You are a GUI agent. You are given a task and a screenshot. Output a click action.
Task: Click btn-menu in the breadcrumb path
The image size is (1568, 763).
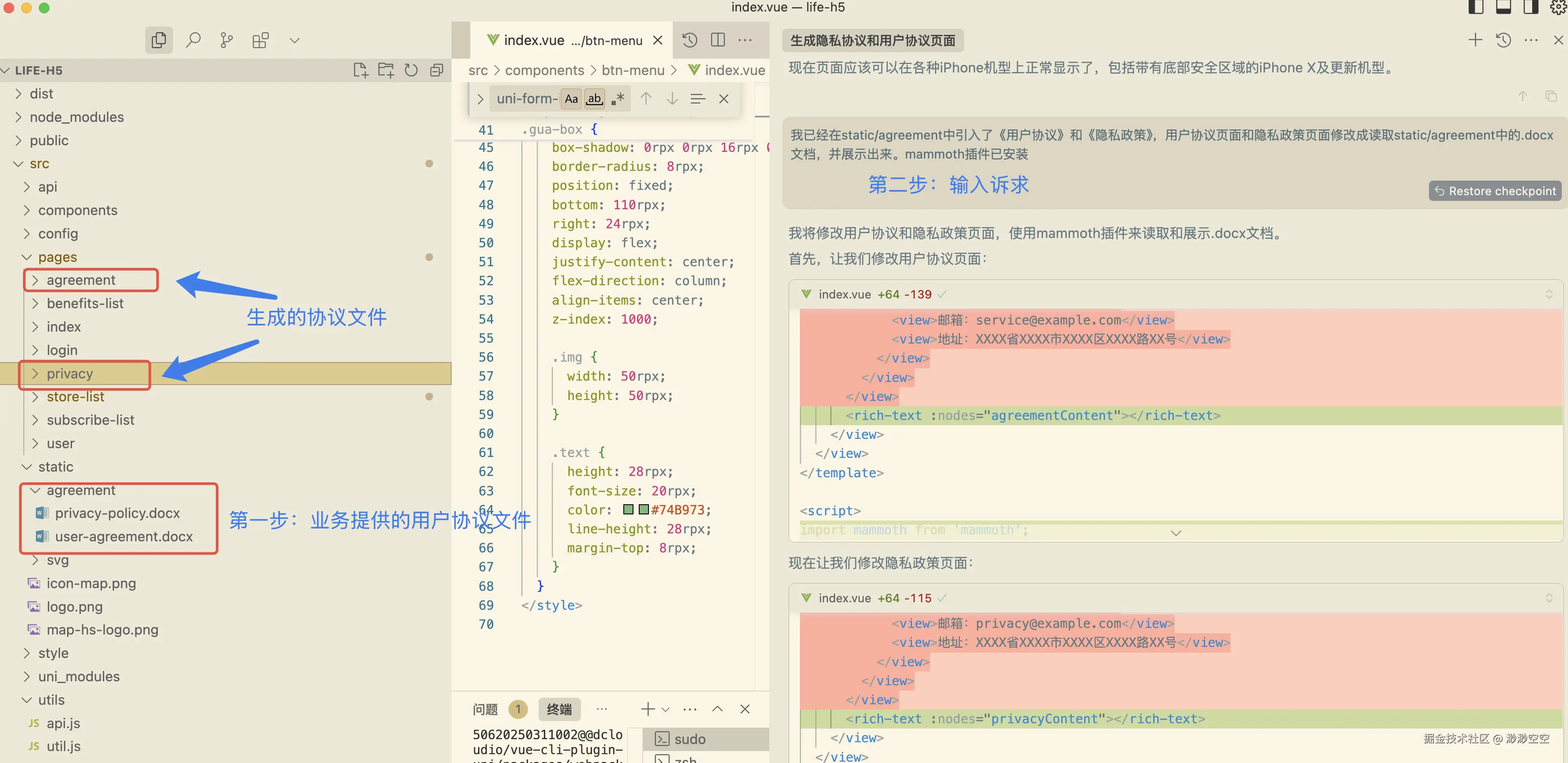pos(633,70)
